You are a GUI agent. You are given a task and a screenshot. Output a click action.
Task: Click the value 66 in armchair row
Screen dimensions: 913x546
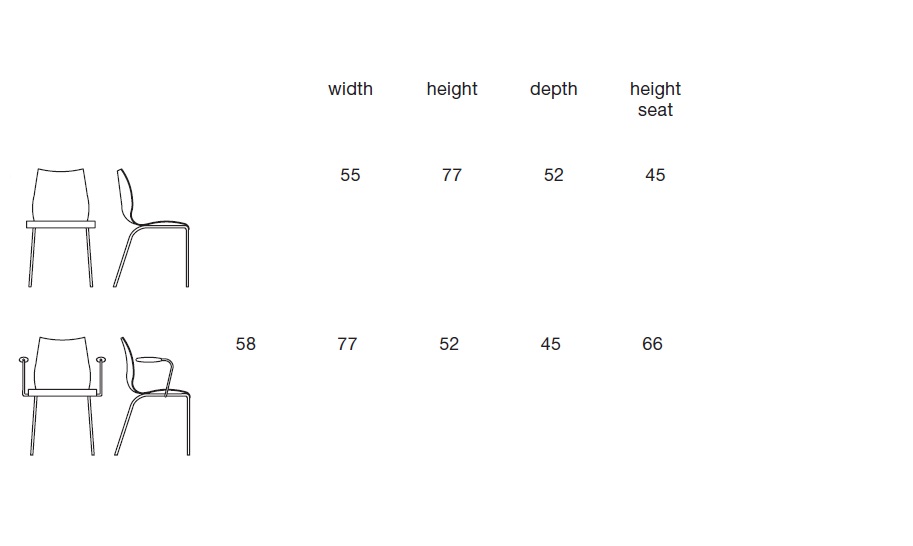(x=652, y=344)
